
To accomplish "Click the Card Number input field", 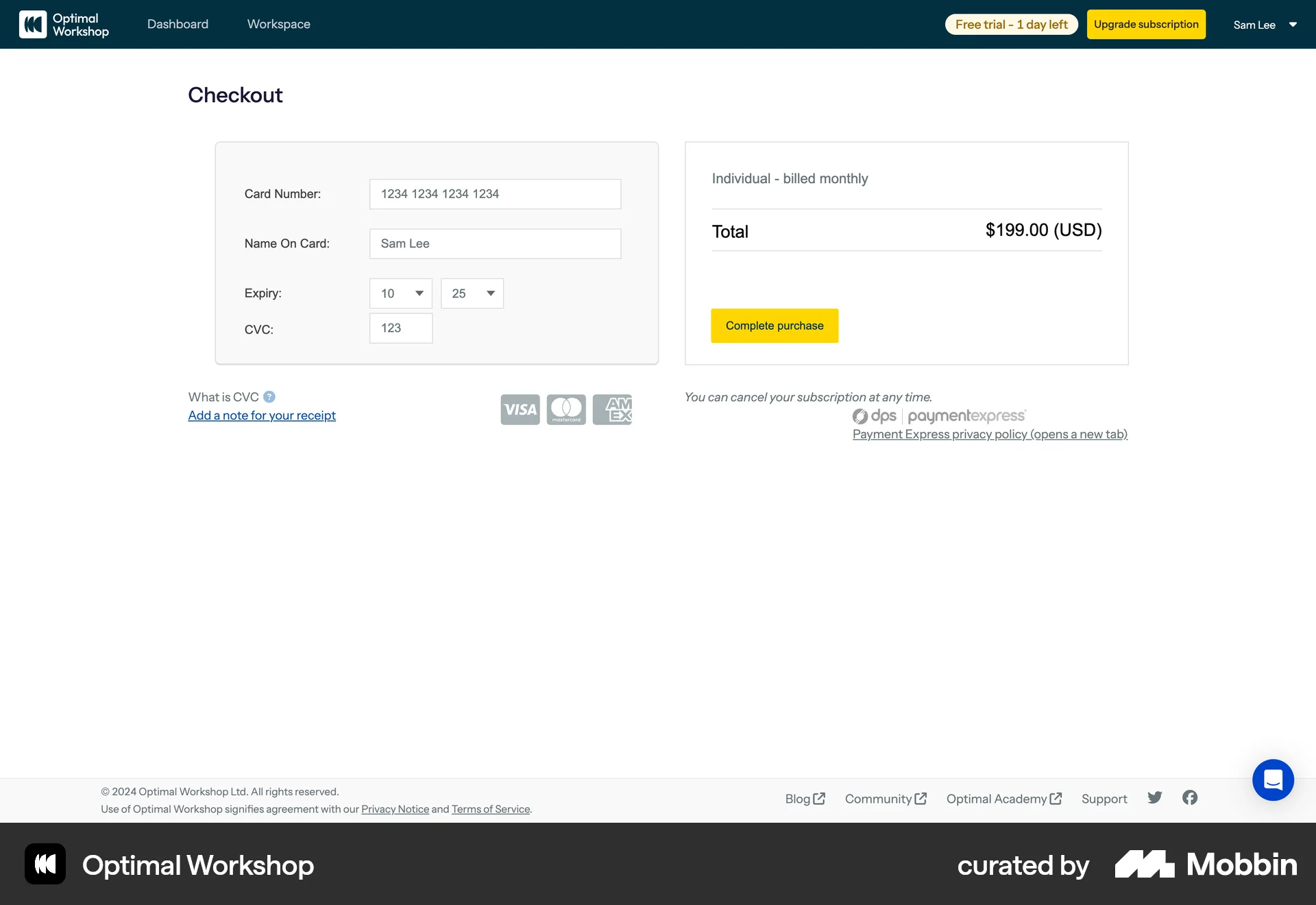I will 495,194.
